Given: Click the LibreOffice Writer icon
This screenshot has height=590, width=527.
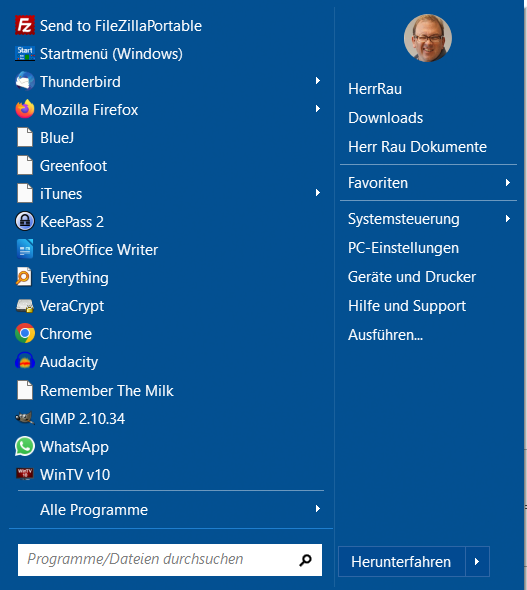Looking at the screenshot, I should 25,249.
